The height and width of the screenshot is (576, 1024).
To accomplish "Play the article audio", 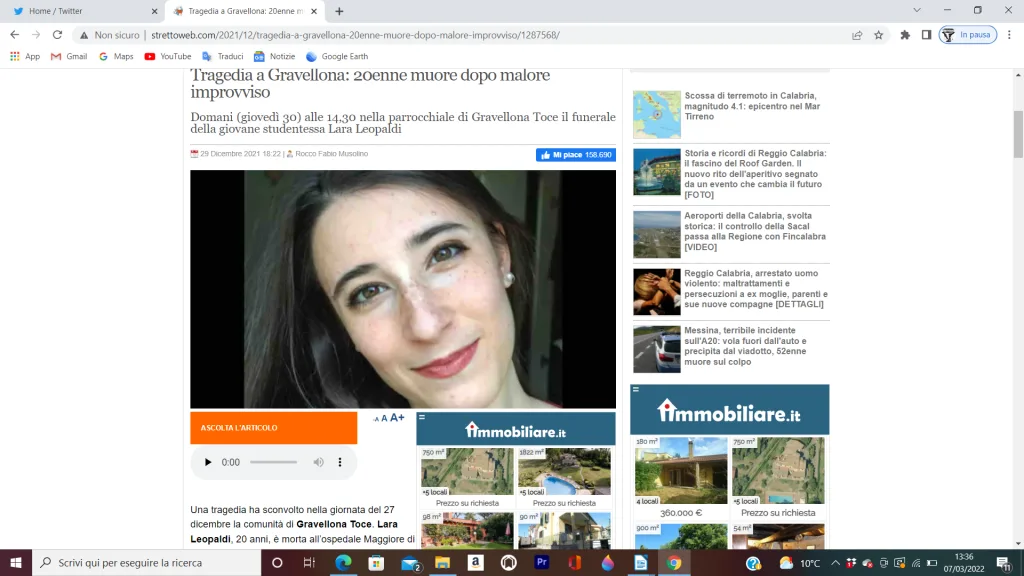I will click(208, 462).
